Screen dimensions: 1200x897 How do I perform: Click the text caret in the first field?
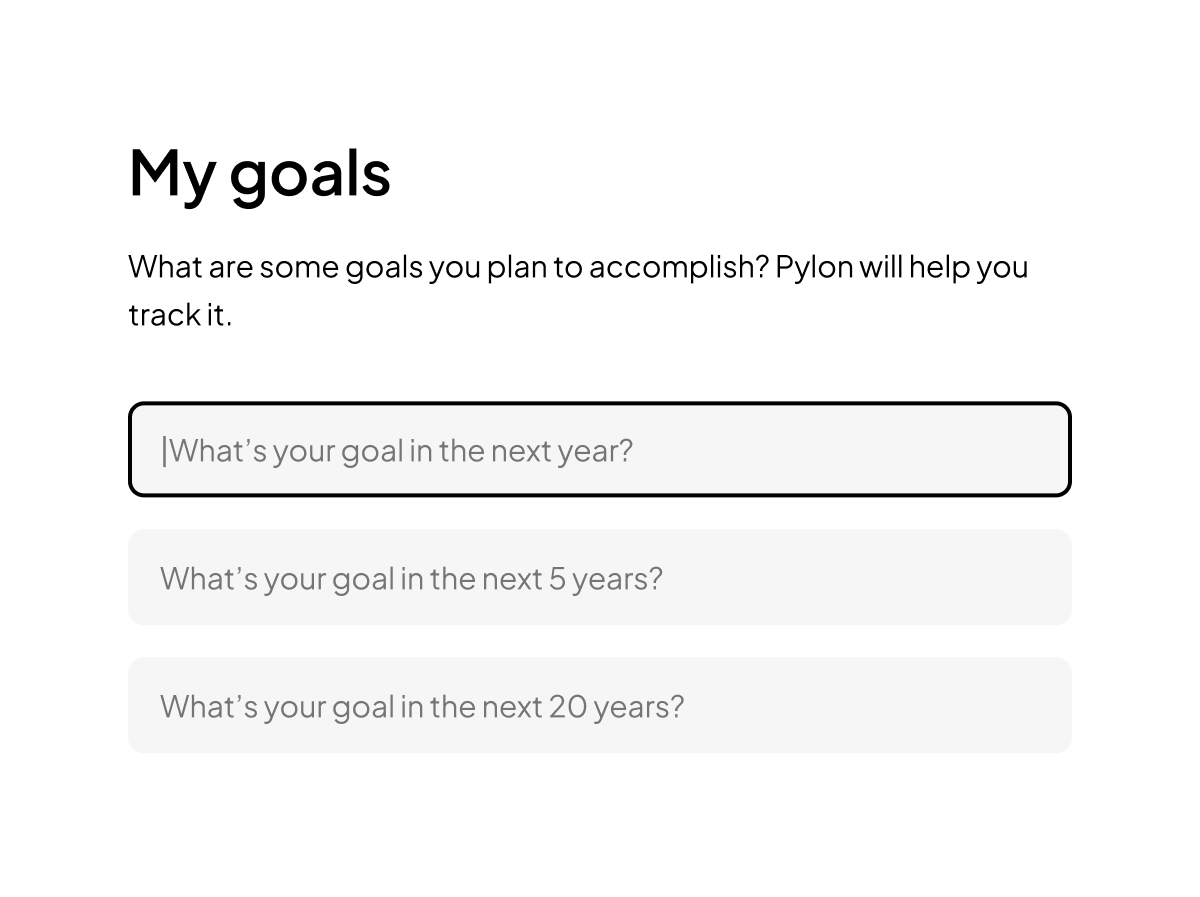click(164, 451)
